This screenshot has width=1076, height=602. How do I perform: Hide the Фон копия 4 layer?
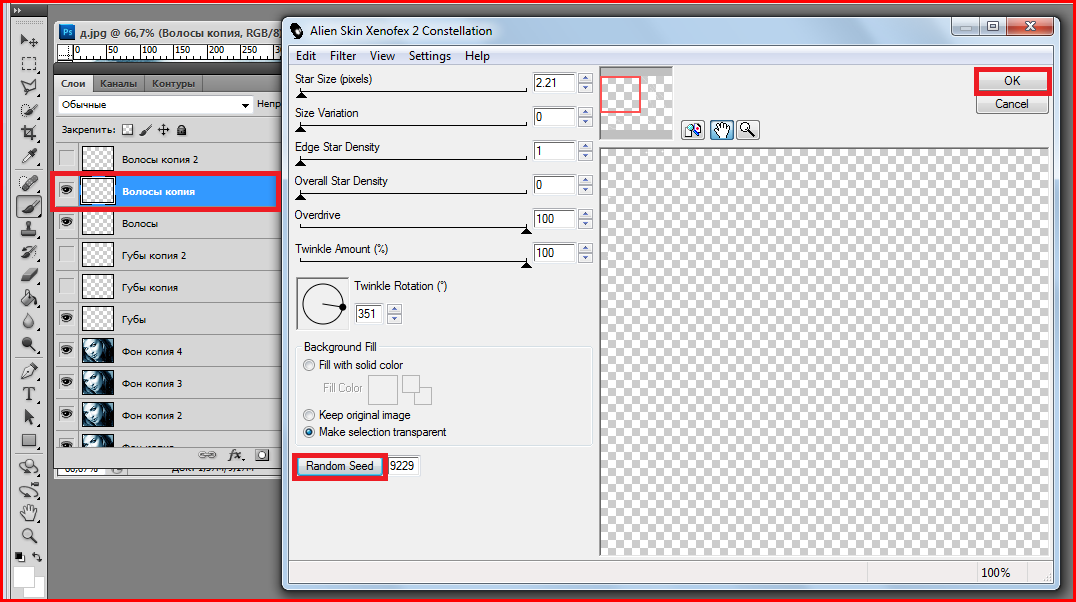(67, 350)
